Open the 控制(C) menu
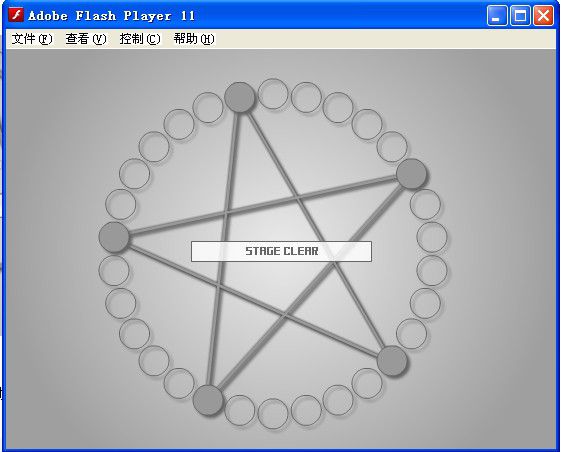This screenshot has width=562, height=452. click(140, 39)
